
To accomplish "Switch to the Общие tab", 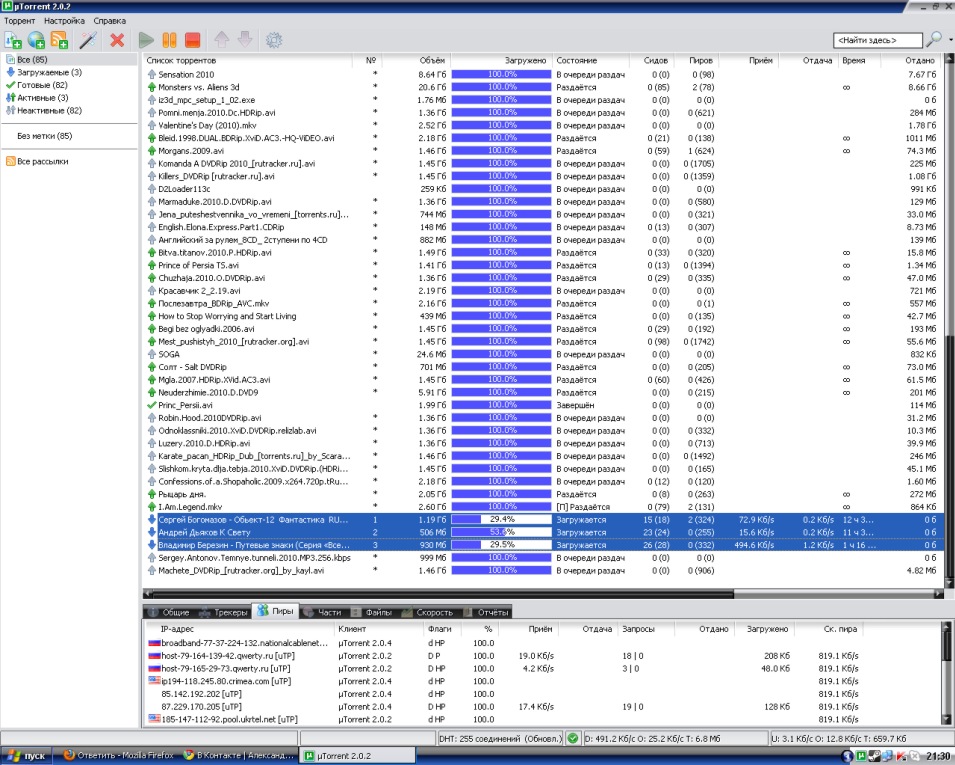I will 169,612.
